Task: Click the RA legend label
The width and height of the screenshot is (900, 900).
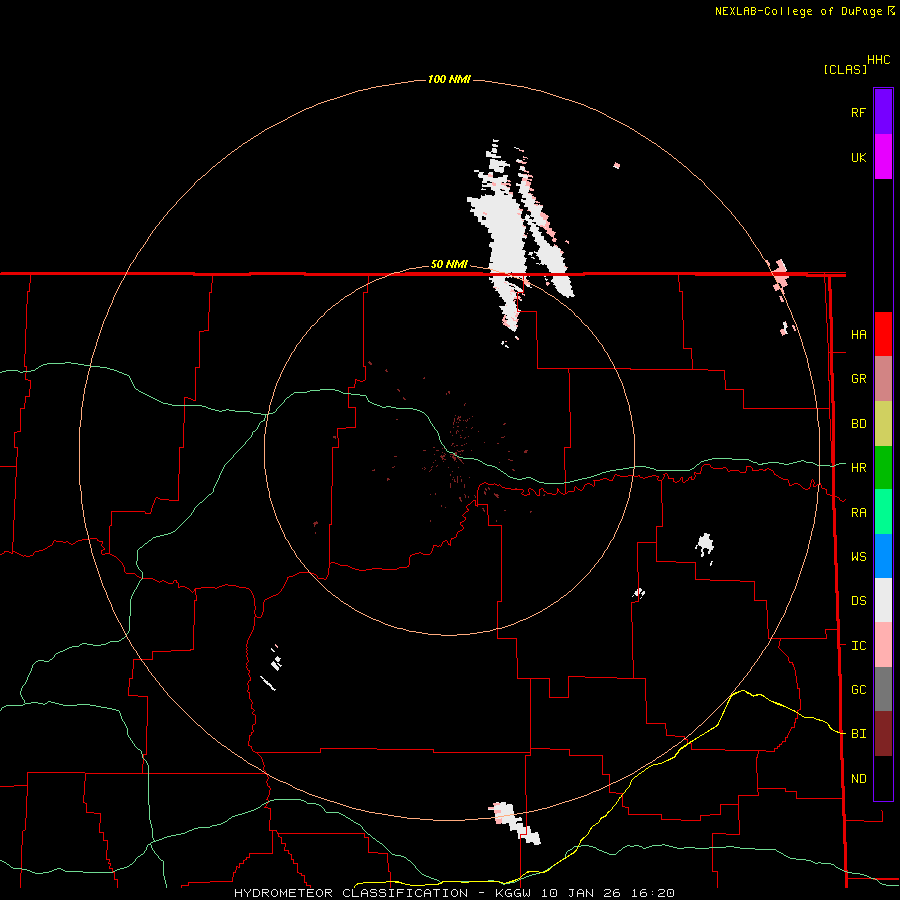Action: click(858, 513)
